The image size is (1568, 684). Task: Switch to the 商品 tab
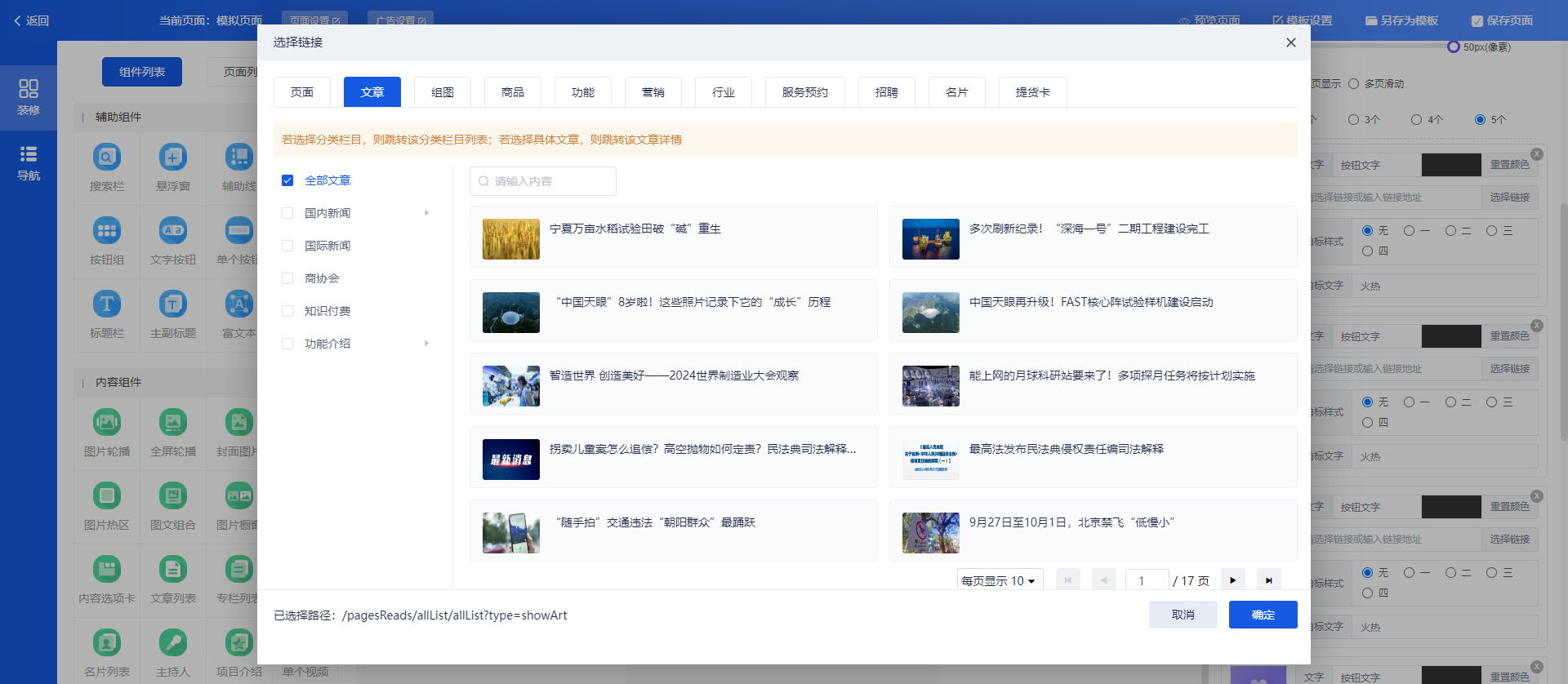click(513, 92)
